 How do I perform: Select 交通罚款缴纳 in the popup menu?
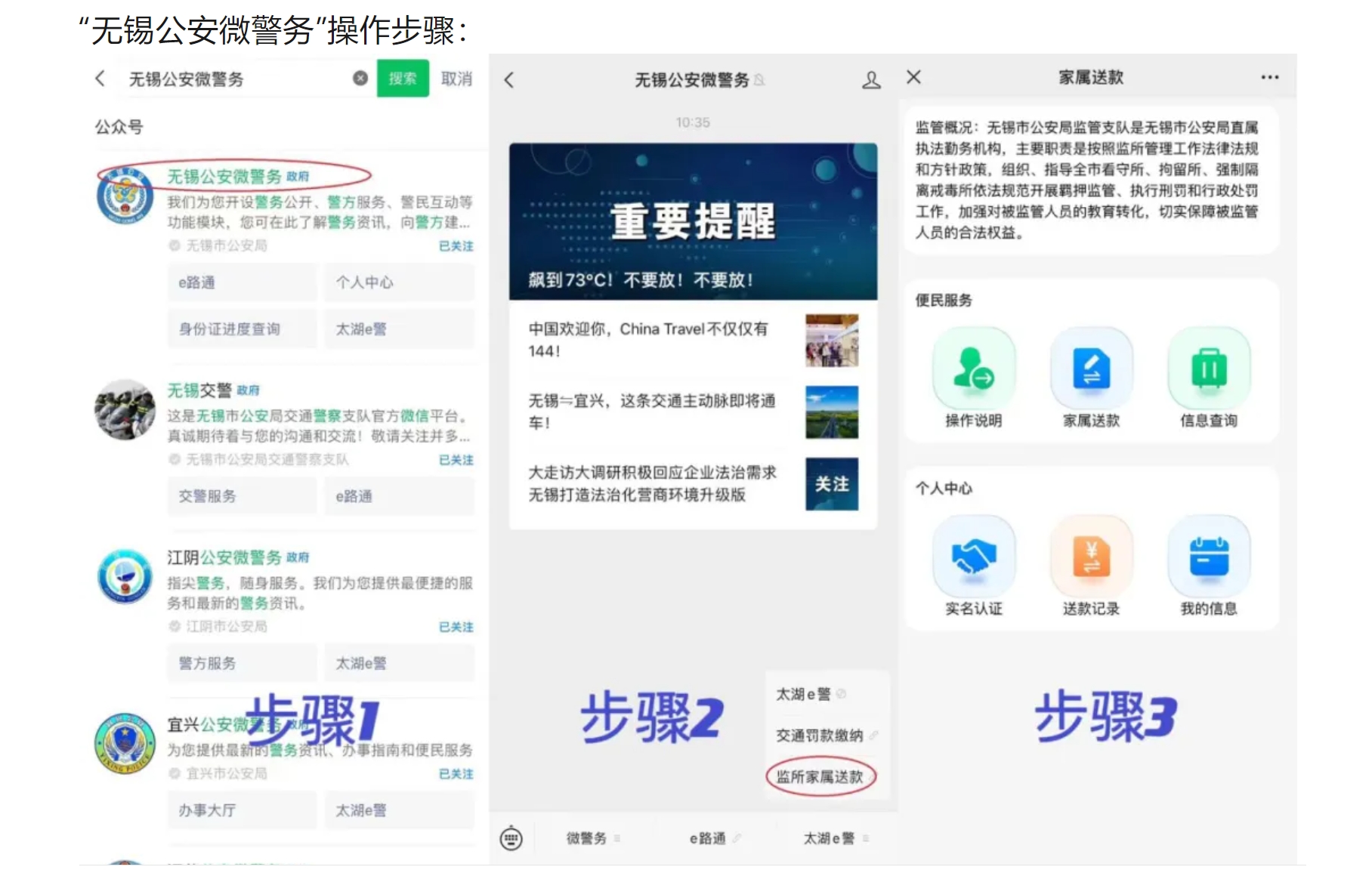[x=827, y=736]
